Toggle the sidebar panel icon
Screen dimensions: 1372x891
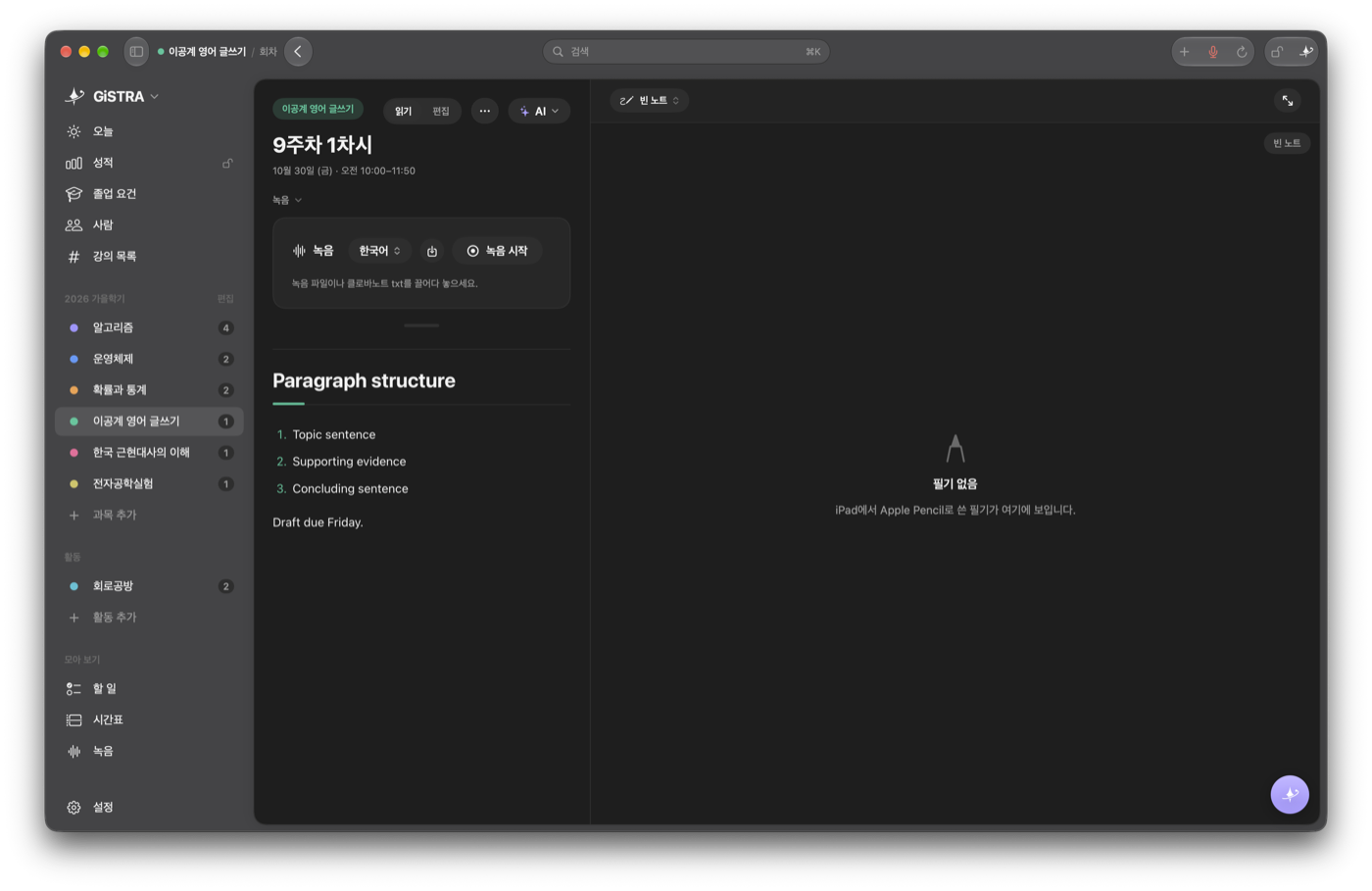[136, 52]
